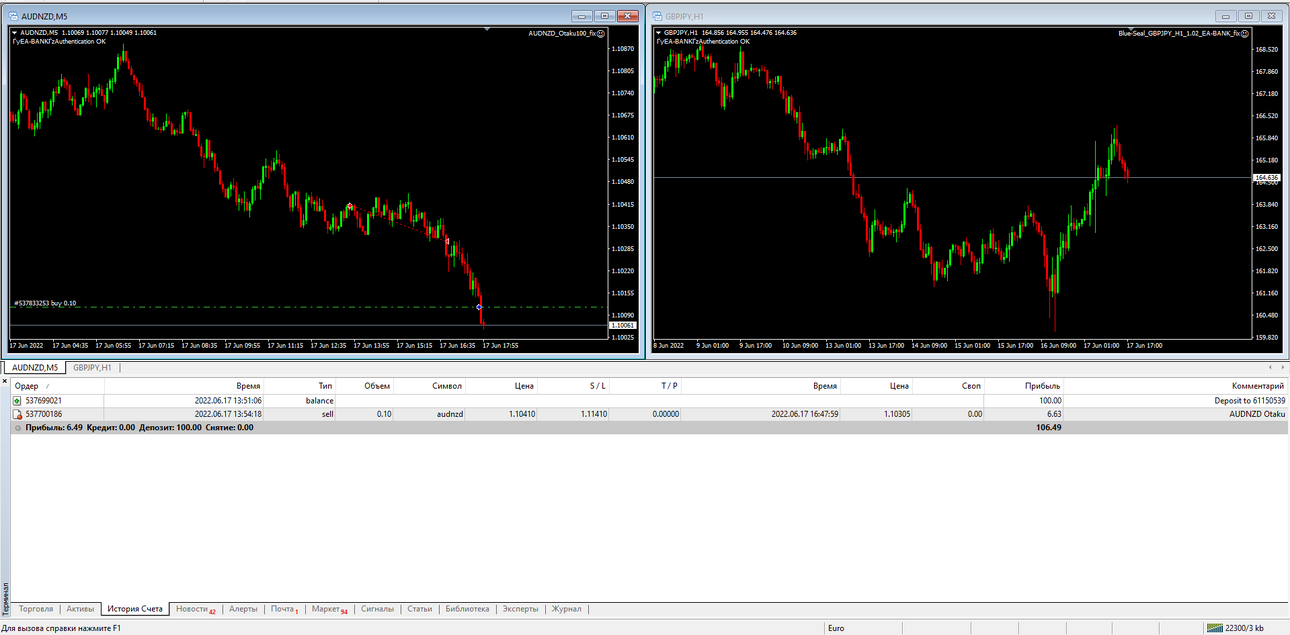Select order number 537700186
This screenshot has width=1290, height=635.
(44, 413)
